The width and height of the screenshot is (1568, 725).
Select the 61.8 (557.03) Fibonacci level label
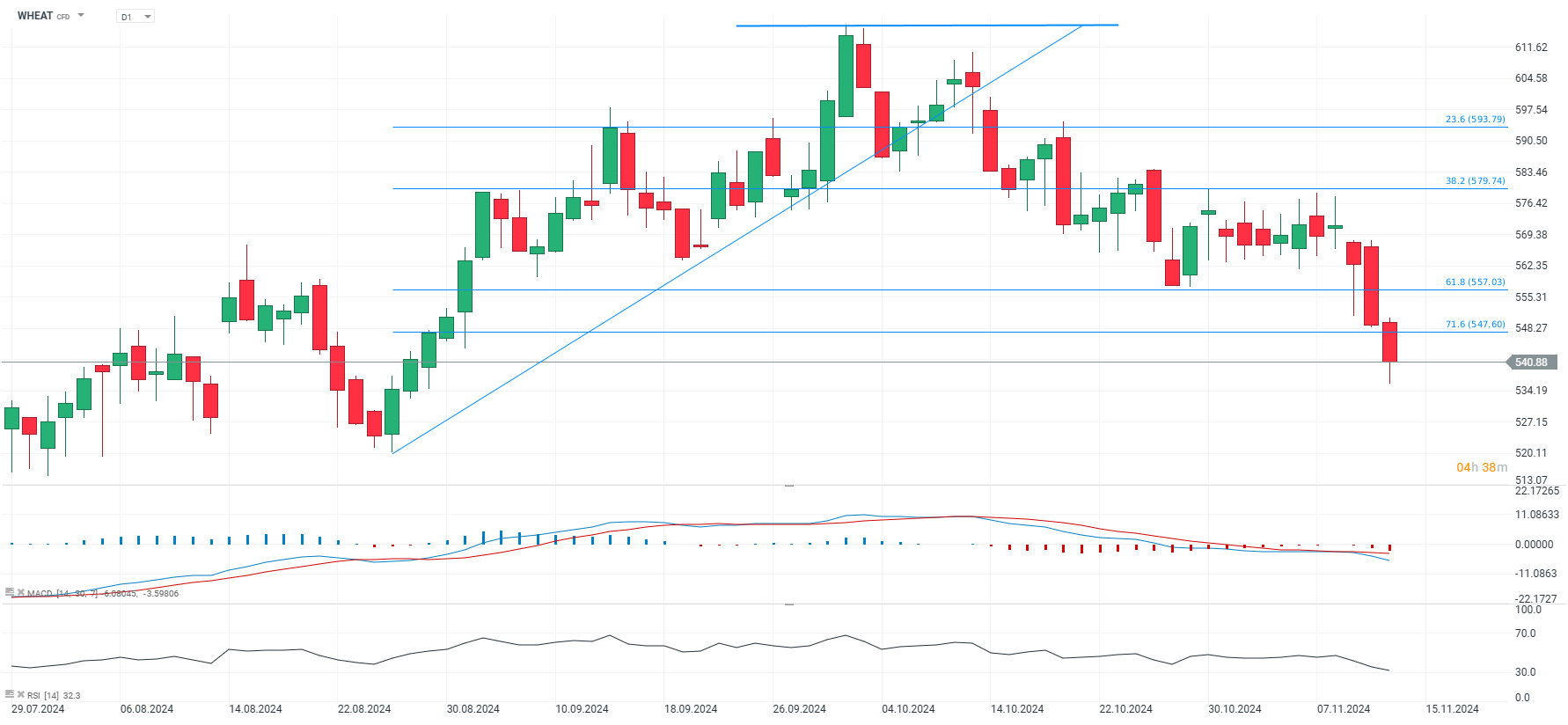1475,282
